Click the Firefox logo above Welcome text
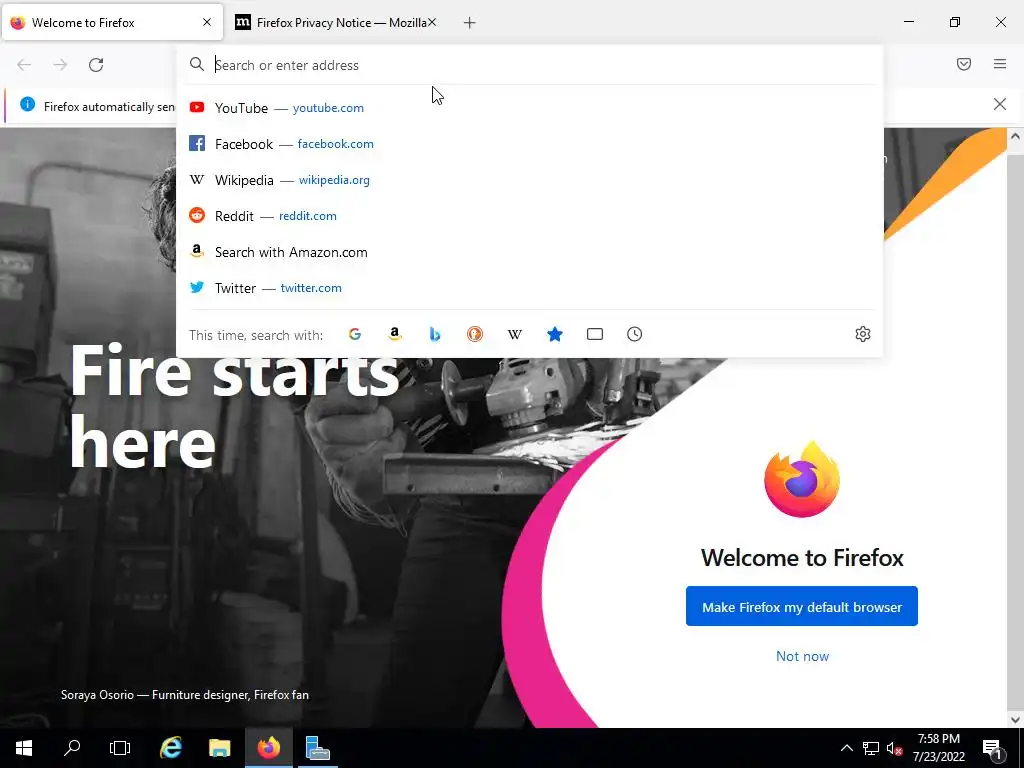 click(802, 480)
